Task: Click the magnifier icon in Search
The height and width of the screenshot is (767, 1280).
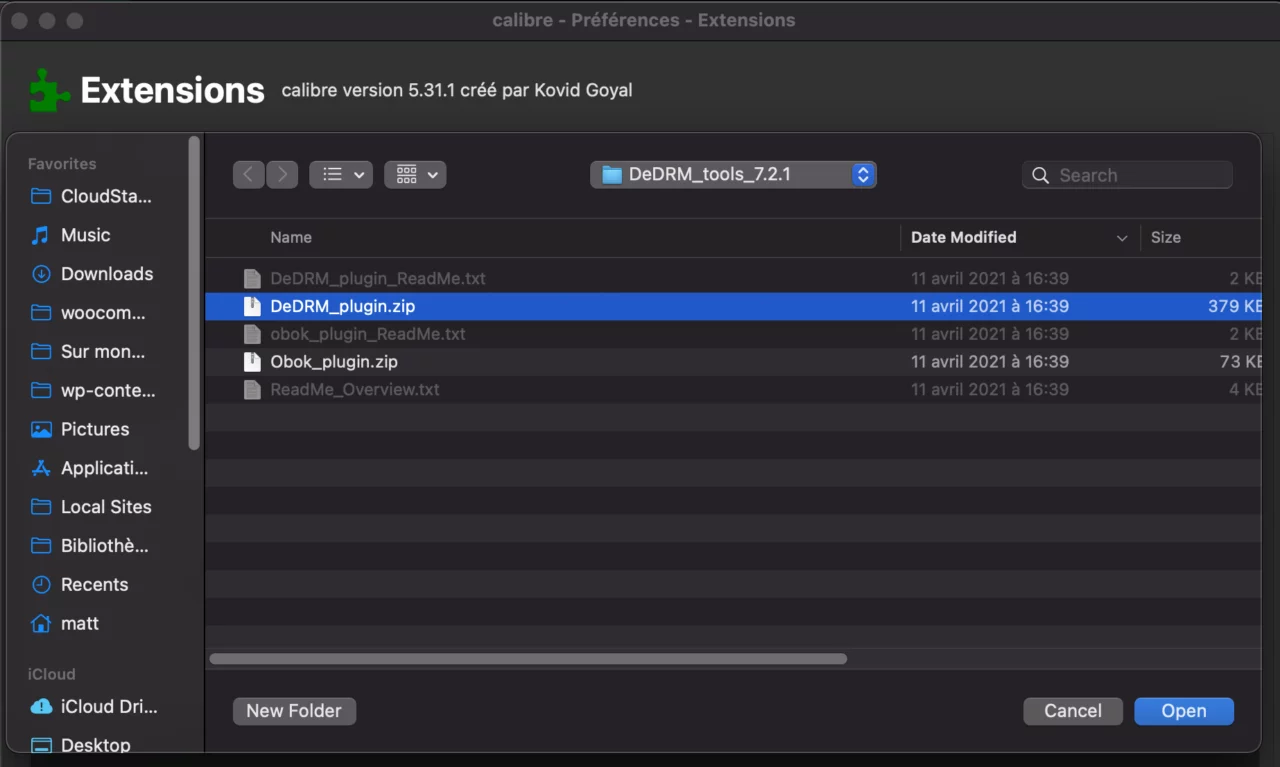Action: tap(1041, 175)
